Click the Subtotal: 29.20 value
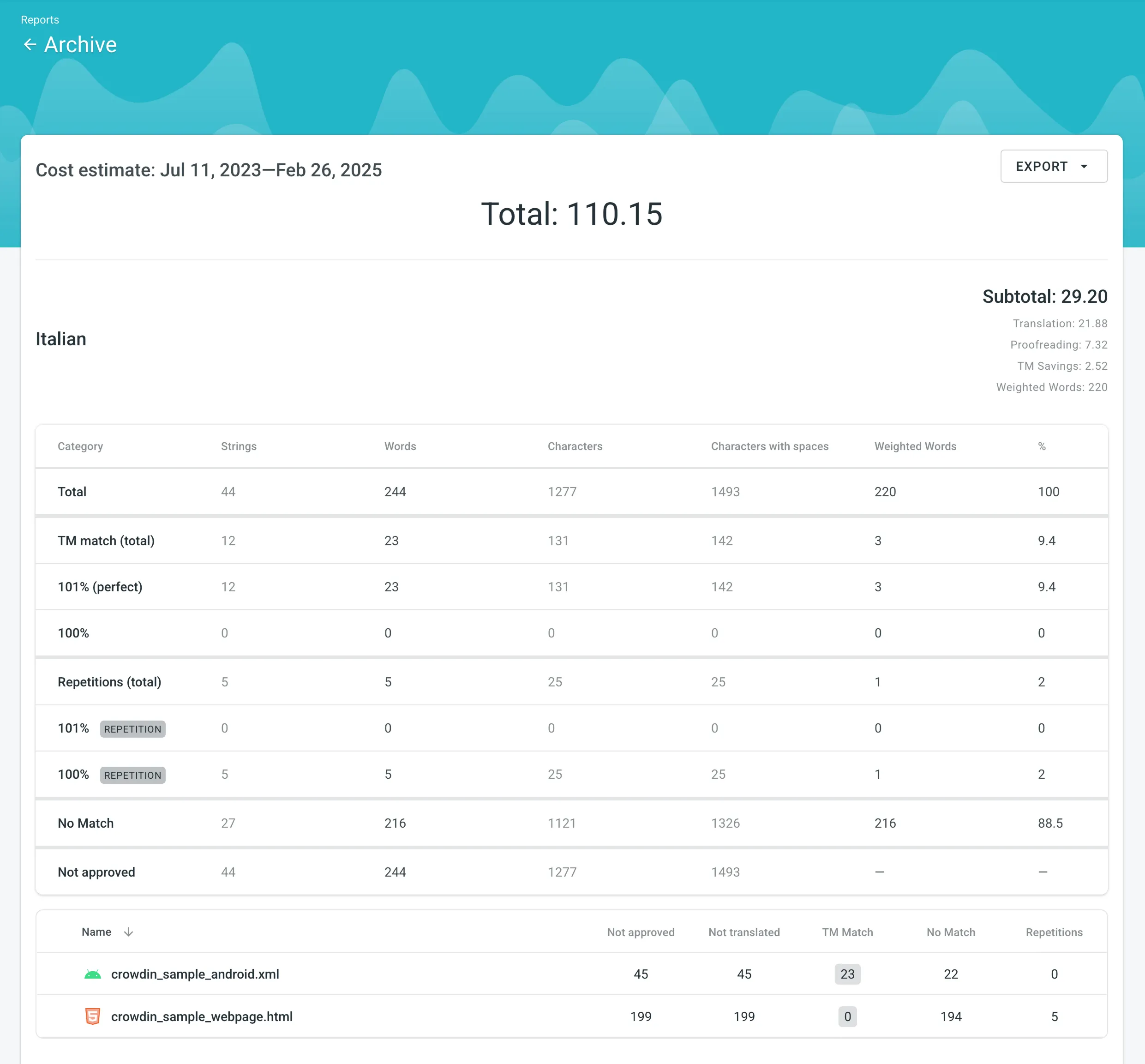Viewport: 1145px width, 1064px height. 1044,296
